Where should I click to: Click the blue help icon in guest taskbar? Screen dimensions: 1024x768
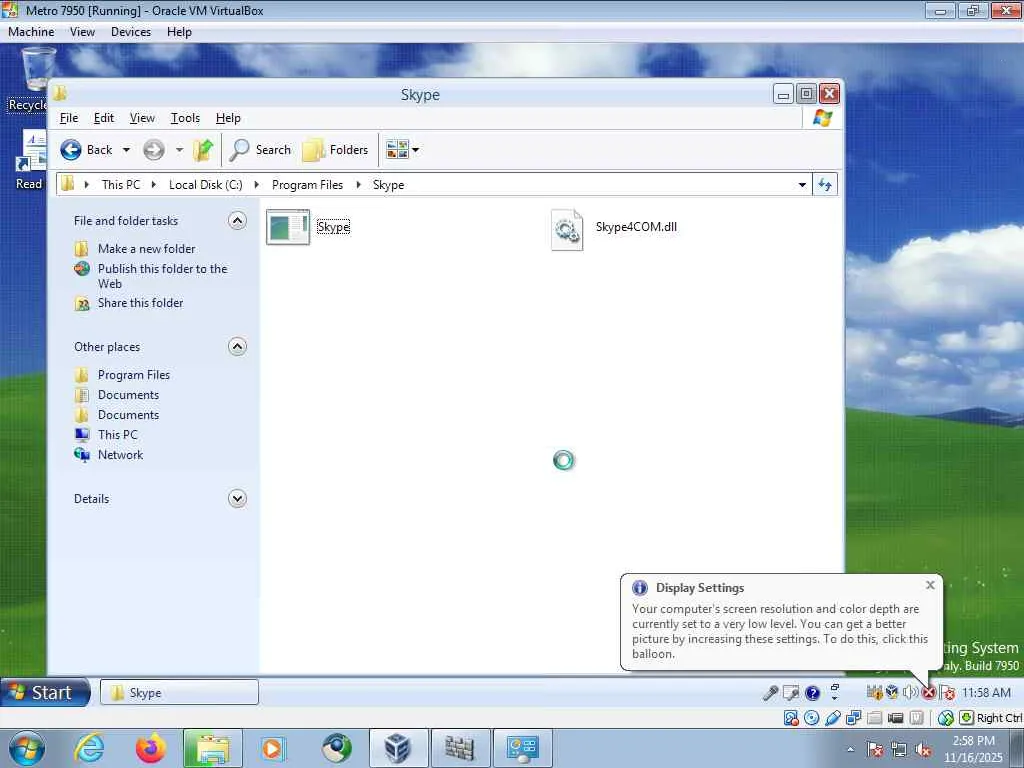pos(812,693)
